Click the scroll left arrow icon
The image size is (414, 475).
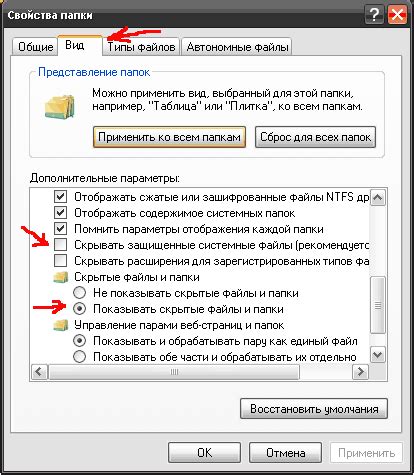pyautogui.click(x=39, y=371)
